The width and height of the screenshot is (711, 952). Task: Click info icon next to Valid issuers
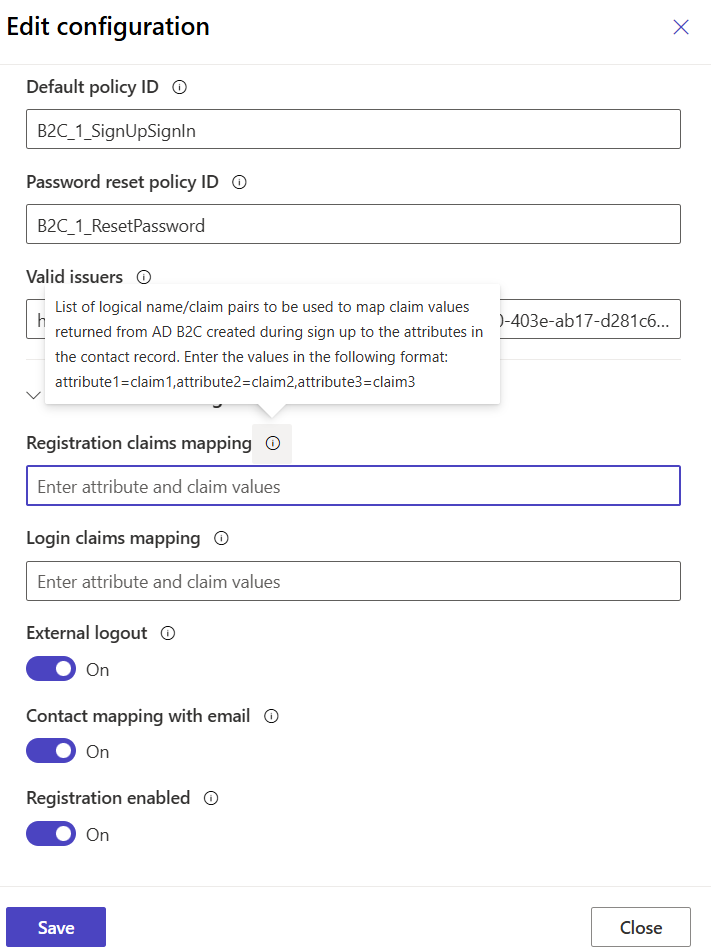144,277
